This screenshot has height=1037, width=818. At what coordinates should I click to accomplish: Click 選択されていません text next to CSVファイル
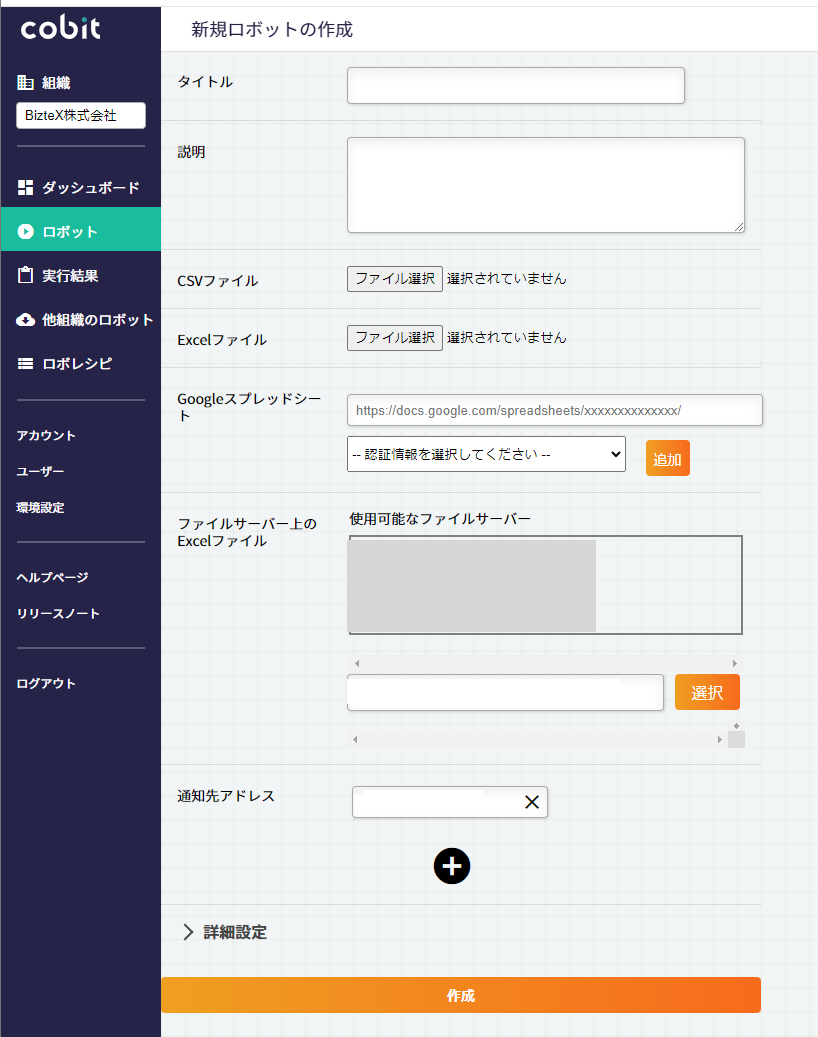click(507, 279)
